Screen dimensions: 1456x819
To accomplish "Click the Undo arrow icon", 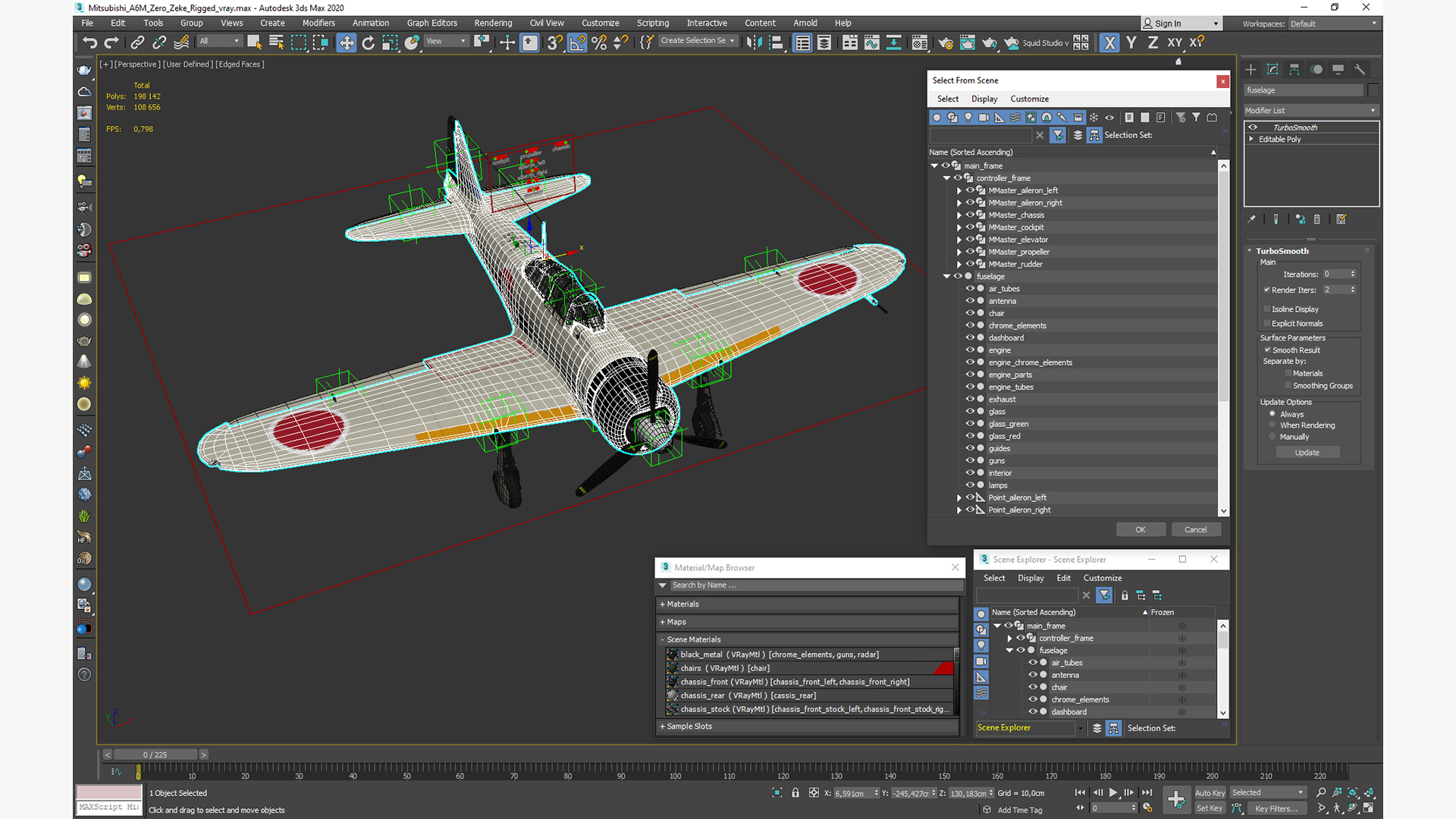I will (x=89, y=42).
